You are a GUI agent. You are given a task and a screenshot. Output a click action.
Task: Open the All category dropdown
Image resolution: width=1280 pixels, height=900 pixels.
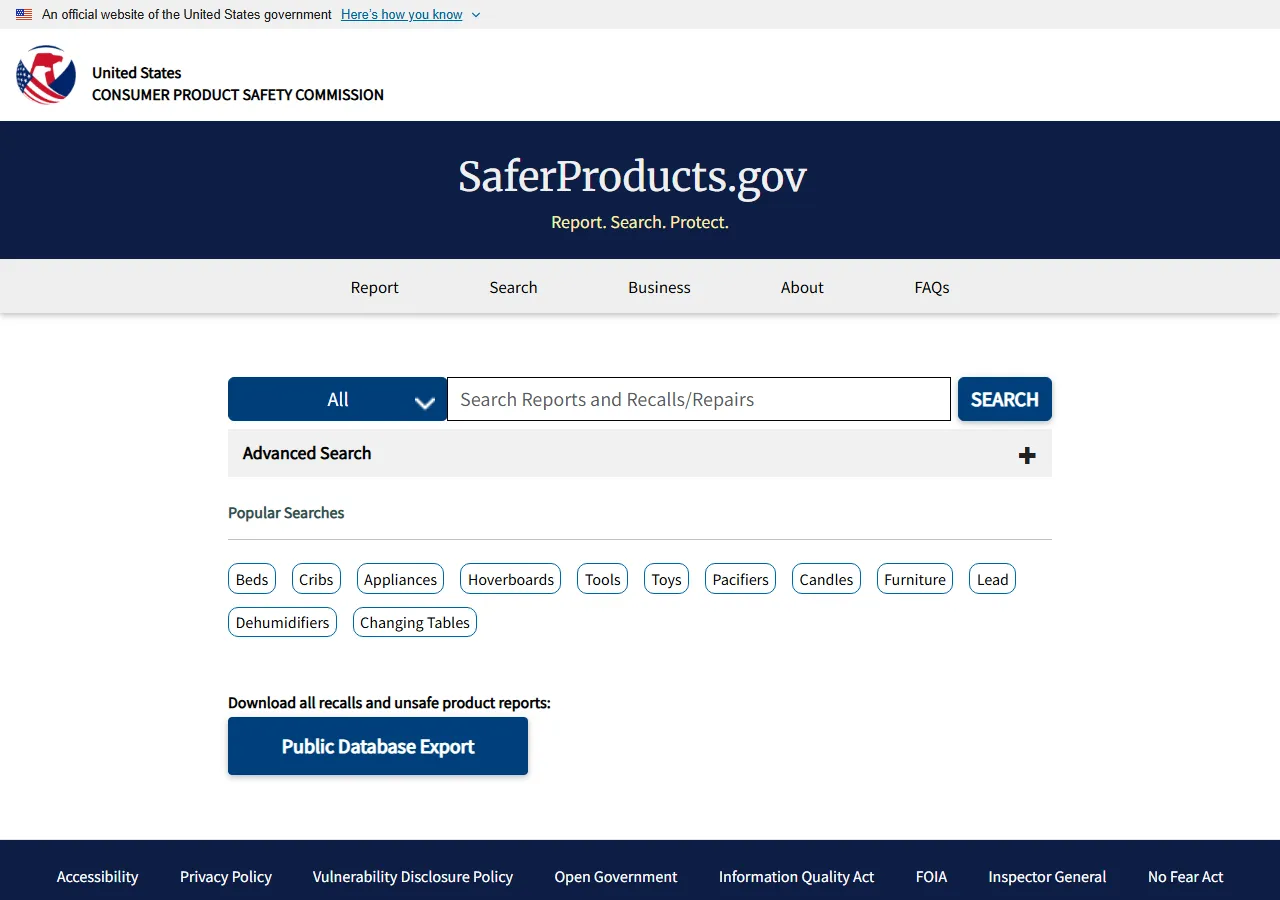[337, 399]
